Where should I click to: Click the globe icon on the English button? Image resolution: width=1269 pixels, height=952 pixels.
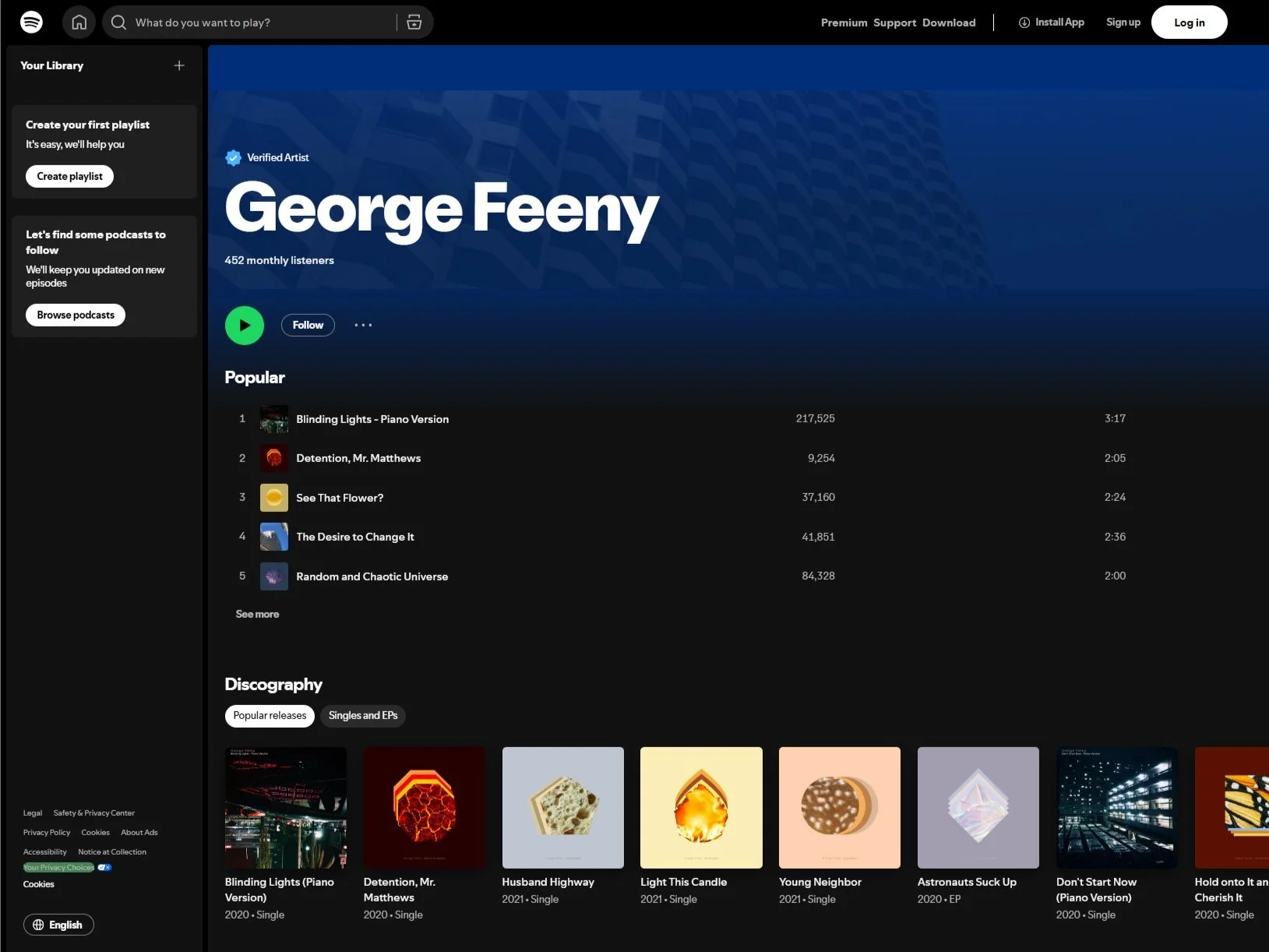38,925
